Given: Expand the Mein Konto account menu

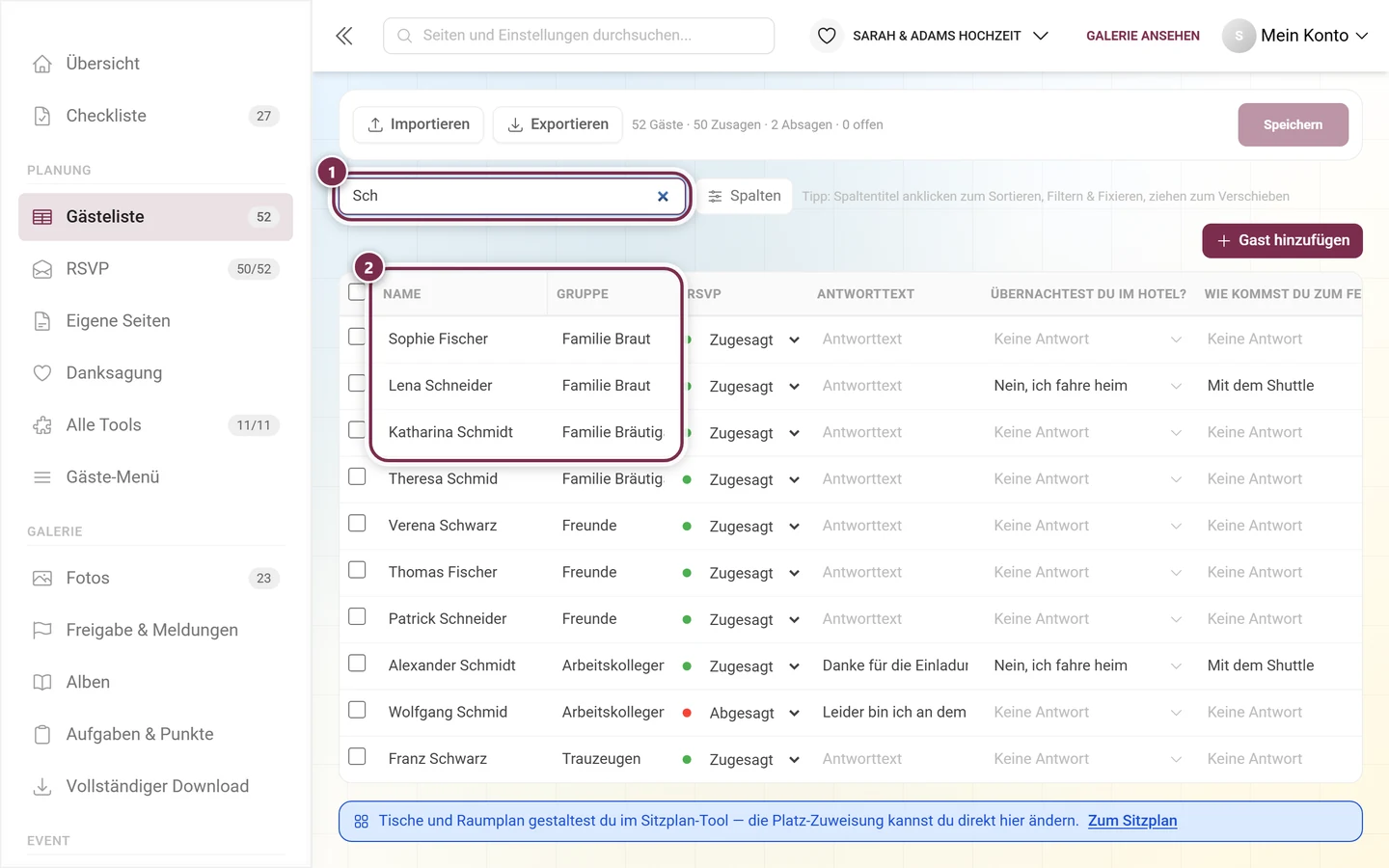Looking at the screenshot, I should pos(1315,36).
